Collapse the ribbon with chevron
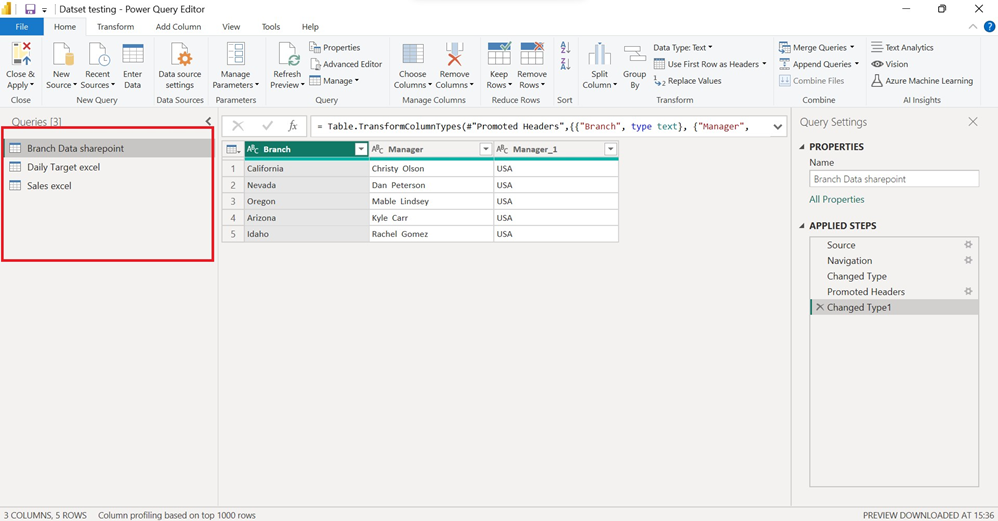Image resolution: width=998 pixels, height=521 pixels. point(973,27)
